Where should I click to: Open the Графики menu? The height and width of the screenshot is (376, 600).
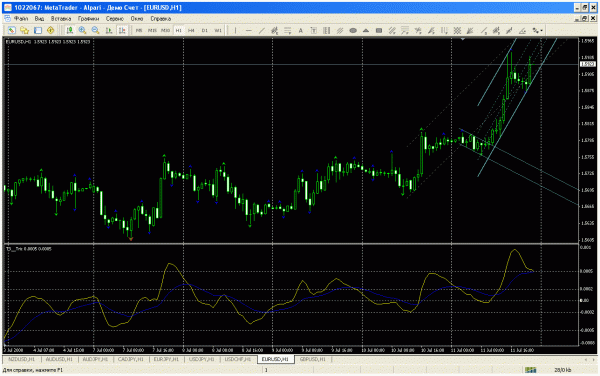pyautogui.click(x=88, y=18)
